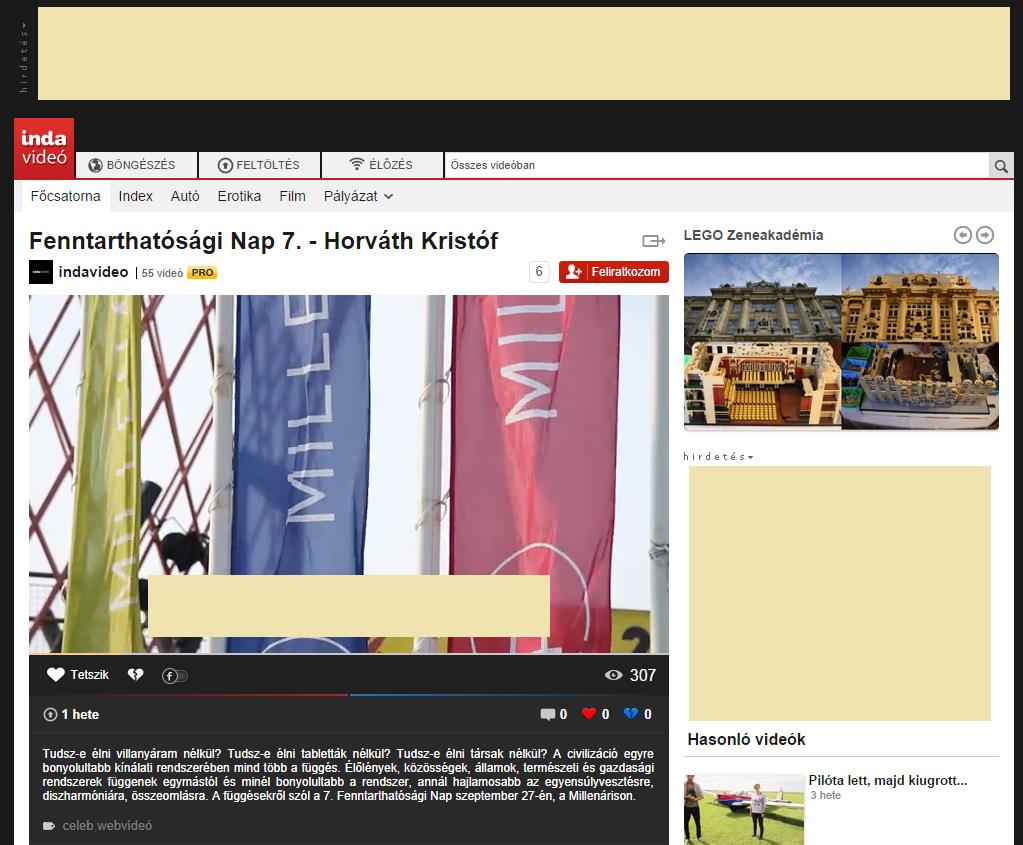The width and height of the screenshot is (1023, 845).
Task: Open the LEGO Zeneakadémia thumbnail
Action: tap(841, 342)
